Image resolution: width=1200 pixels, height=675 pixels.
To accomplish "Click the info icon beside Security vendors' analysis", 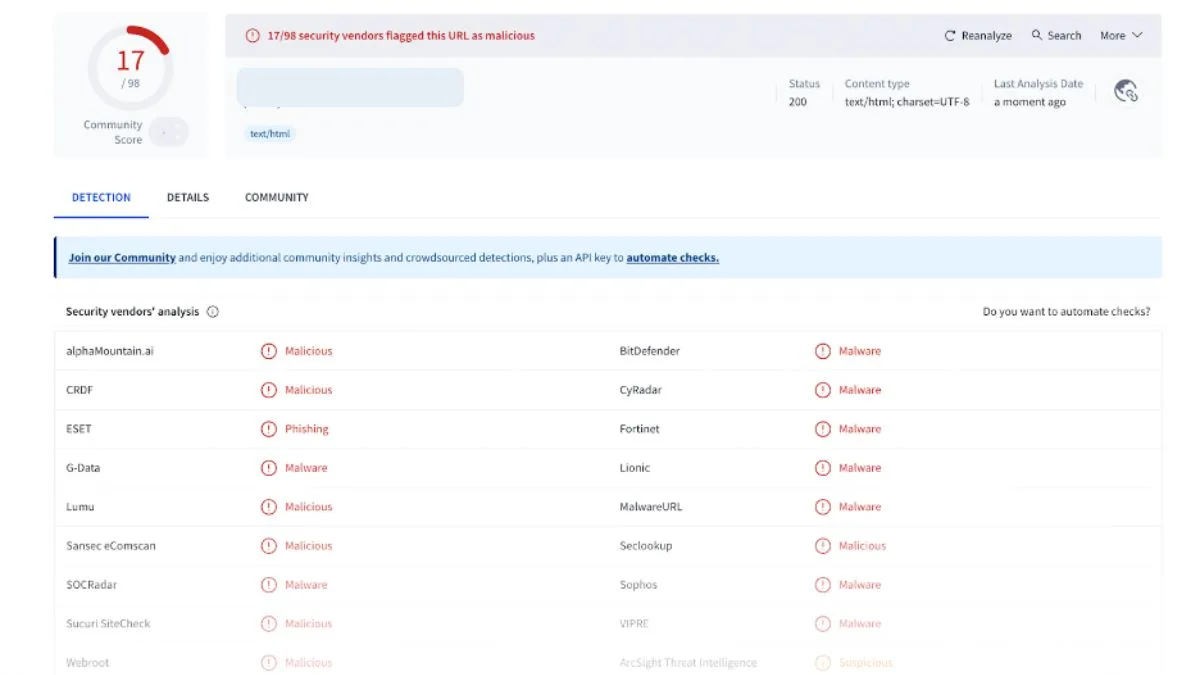I will tap(213, 312).
